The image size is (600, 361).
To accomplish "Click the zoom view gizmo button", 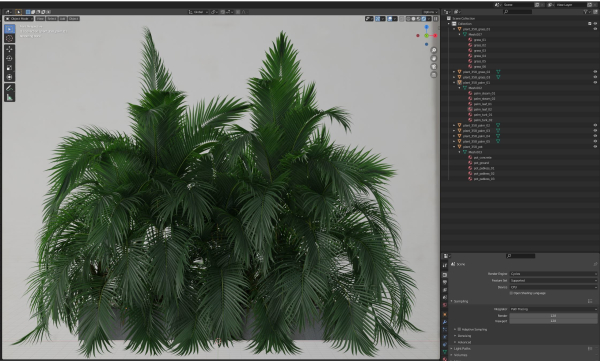I will (434, 50).
